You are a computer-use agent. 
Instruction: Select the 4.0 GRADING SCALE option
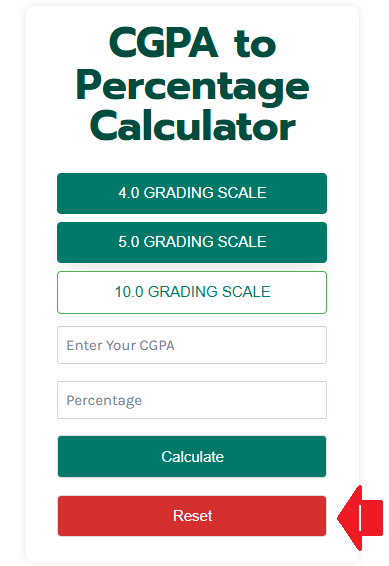192,193
